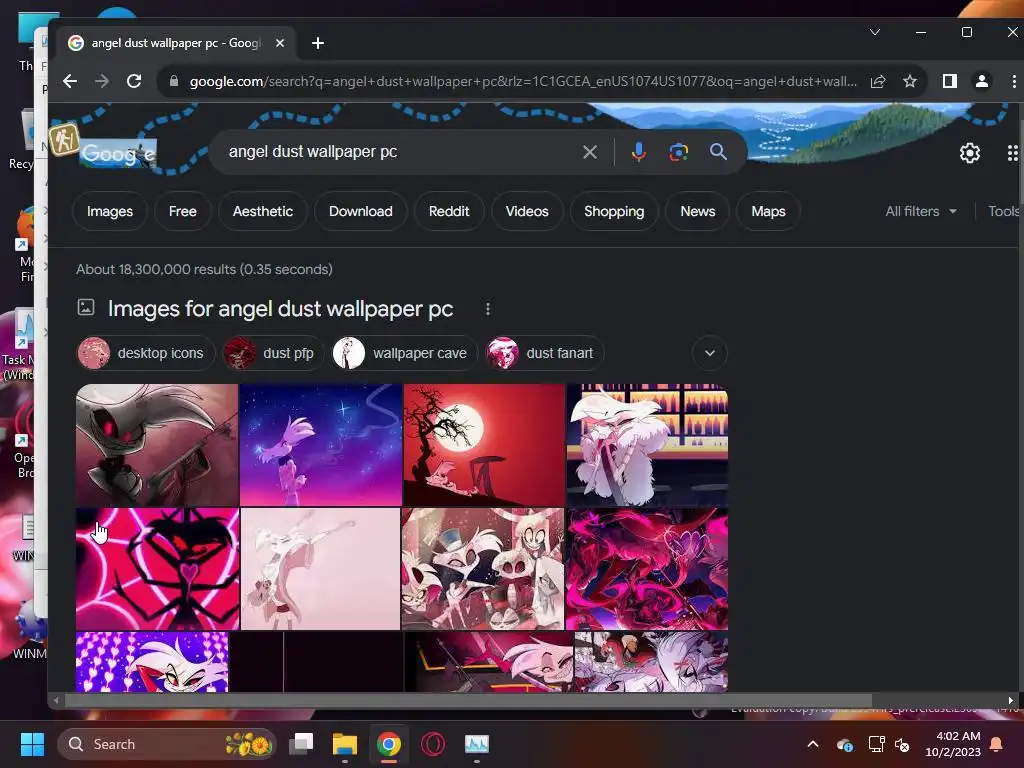Open the starry purple night thumbnail
Image resolution: width=1024 pixels, height=768 pixels.
321,445
